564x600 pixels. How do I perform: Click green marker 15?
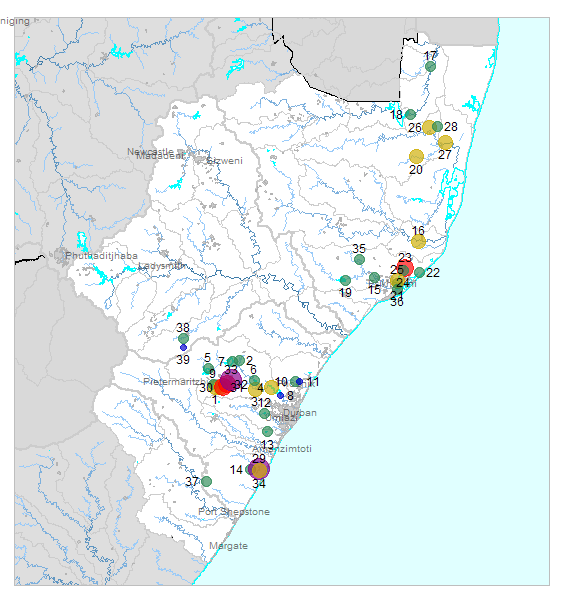pyautogui.click(x=375, y=277)
